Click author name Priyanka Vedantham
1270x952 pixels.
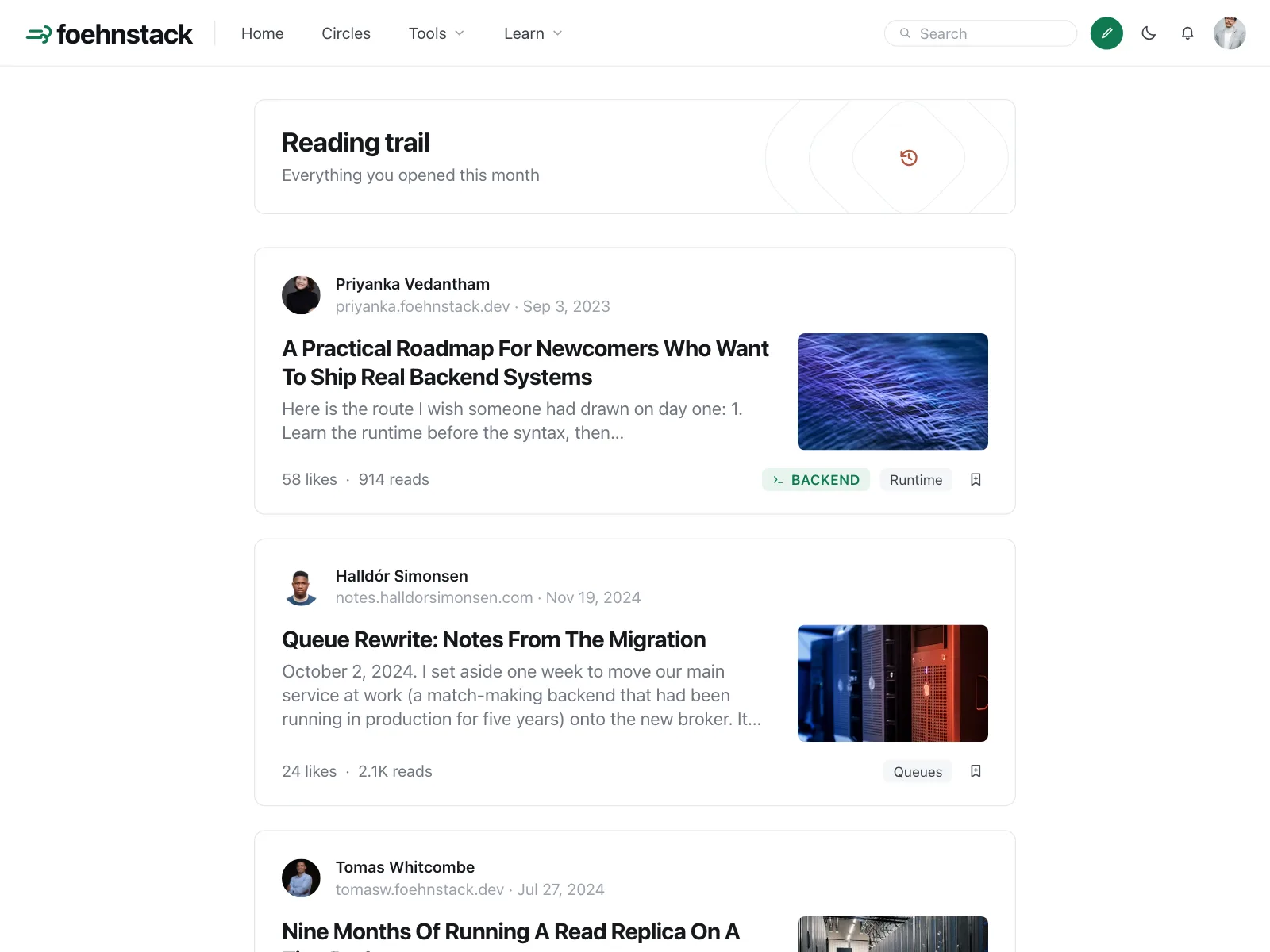(x=413, y=284)
